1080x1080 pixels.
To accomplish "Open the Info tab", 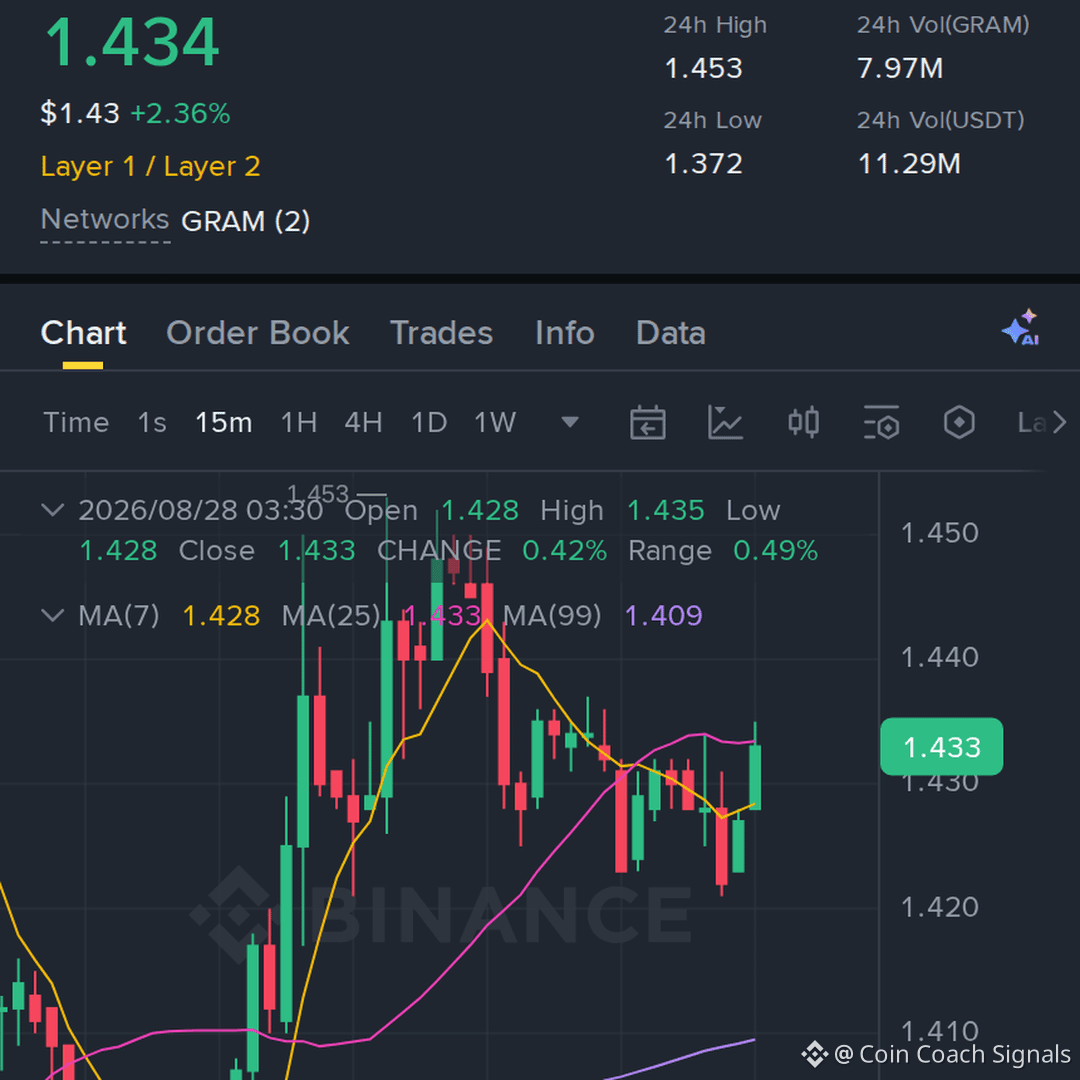I will point(565,333).
